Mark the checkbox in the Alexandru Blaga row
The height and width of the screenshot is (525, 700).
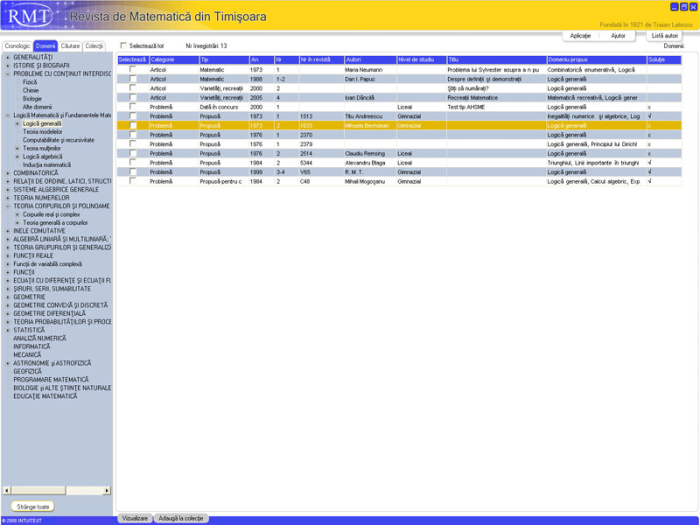point(133,162)
